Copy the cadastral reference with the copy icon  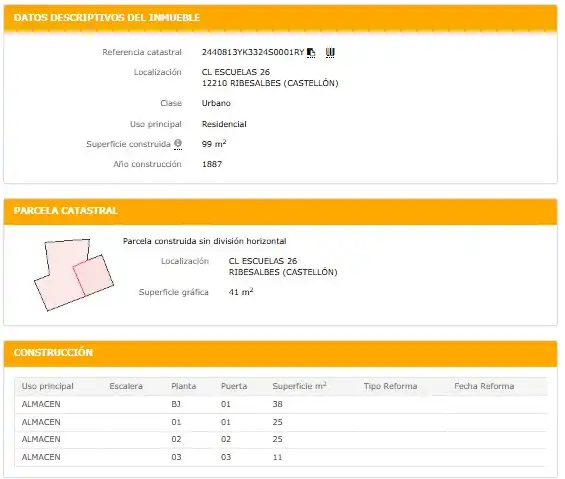pos(311,53)
